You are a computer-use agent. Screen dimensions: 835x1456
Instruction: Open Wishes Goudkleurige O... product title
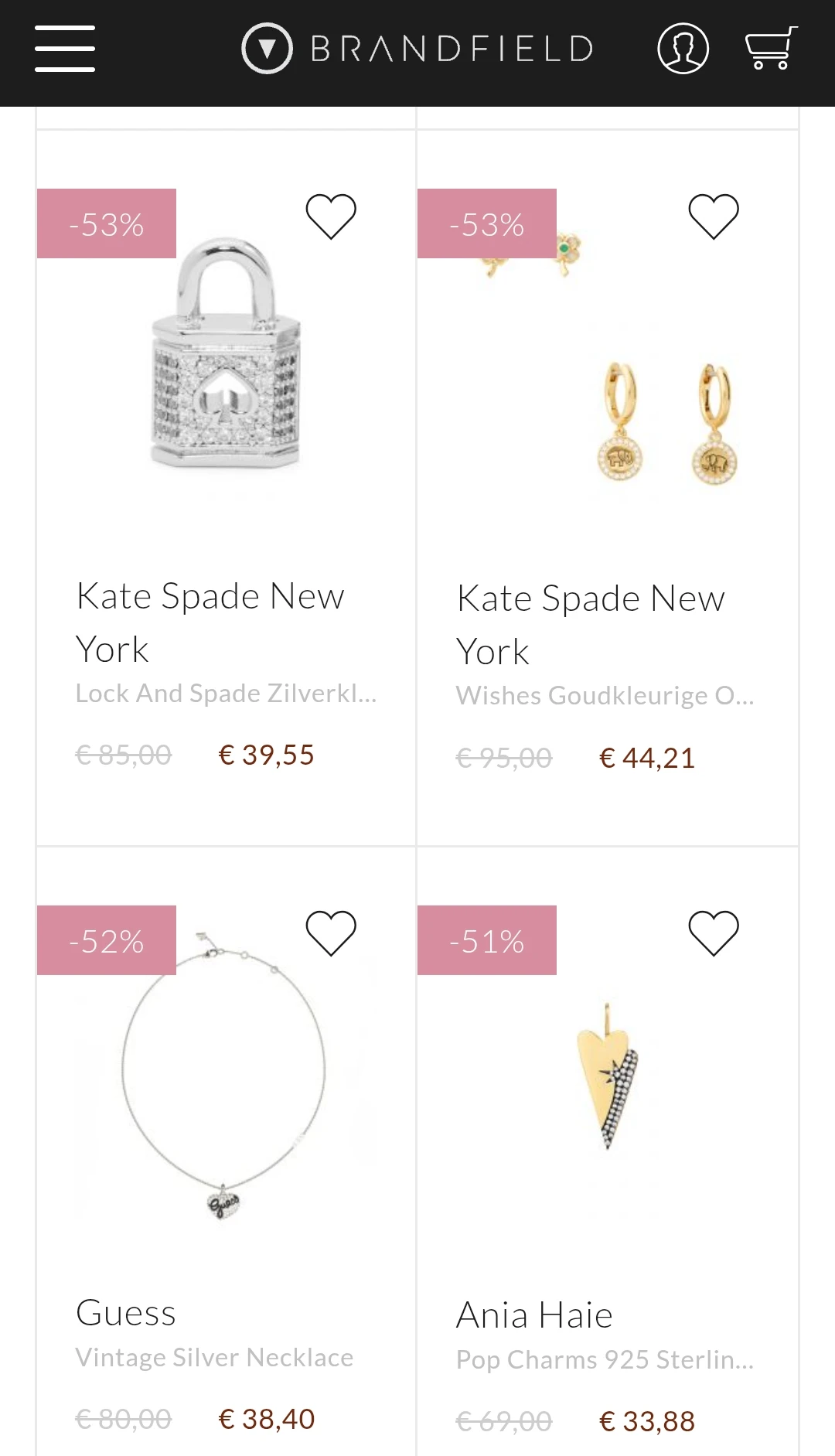pyautogui.click(x=605, y=696)
